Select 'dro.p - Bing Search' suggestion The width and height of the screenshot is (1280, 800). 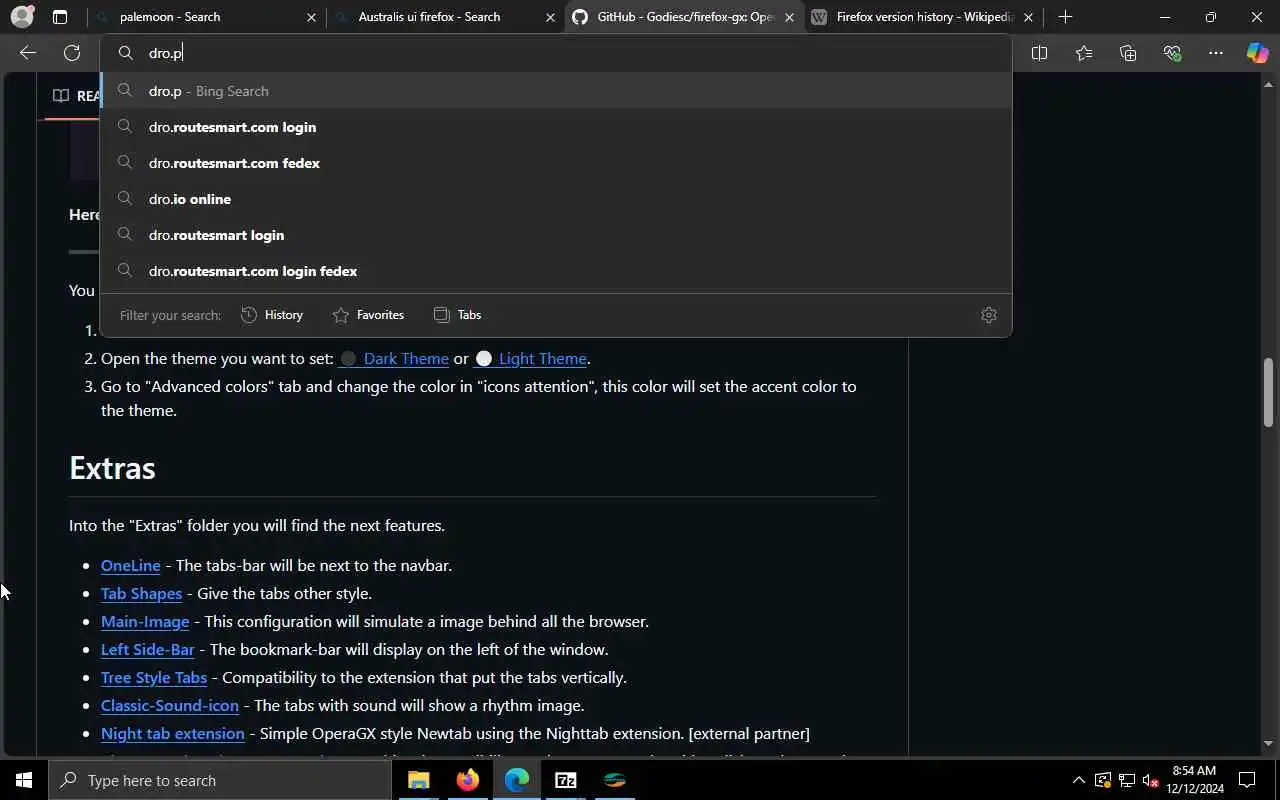pos(556,91)
